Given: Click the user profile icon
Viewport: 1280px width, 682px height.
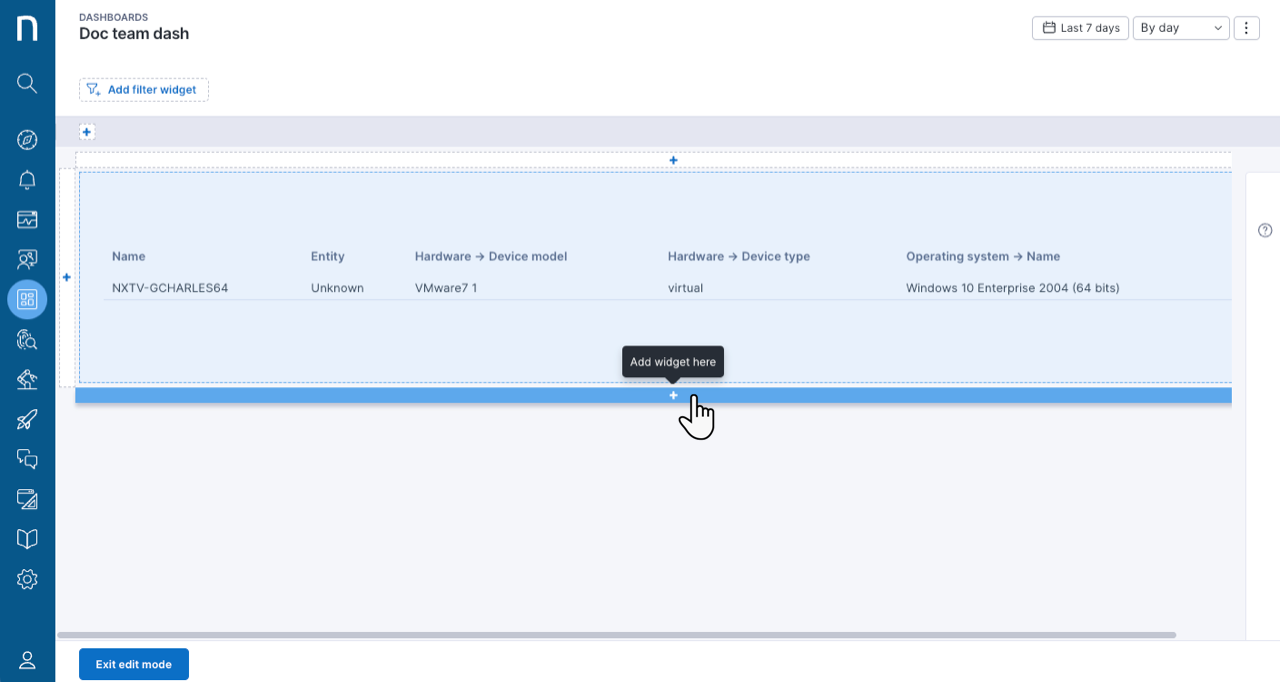Looking at the screenshot, I should tap(27, 660).
